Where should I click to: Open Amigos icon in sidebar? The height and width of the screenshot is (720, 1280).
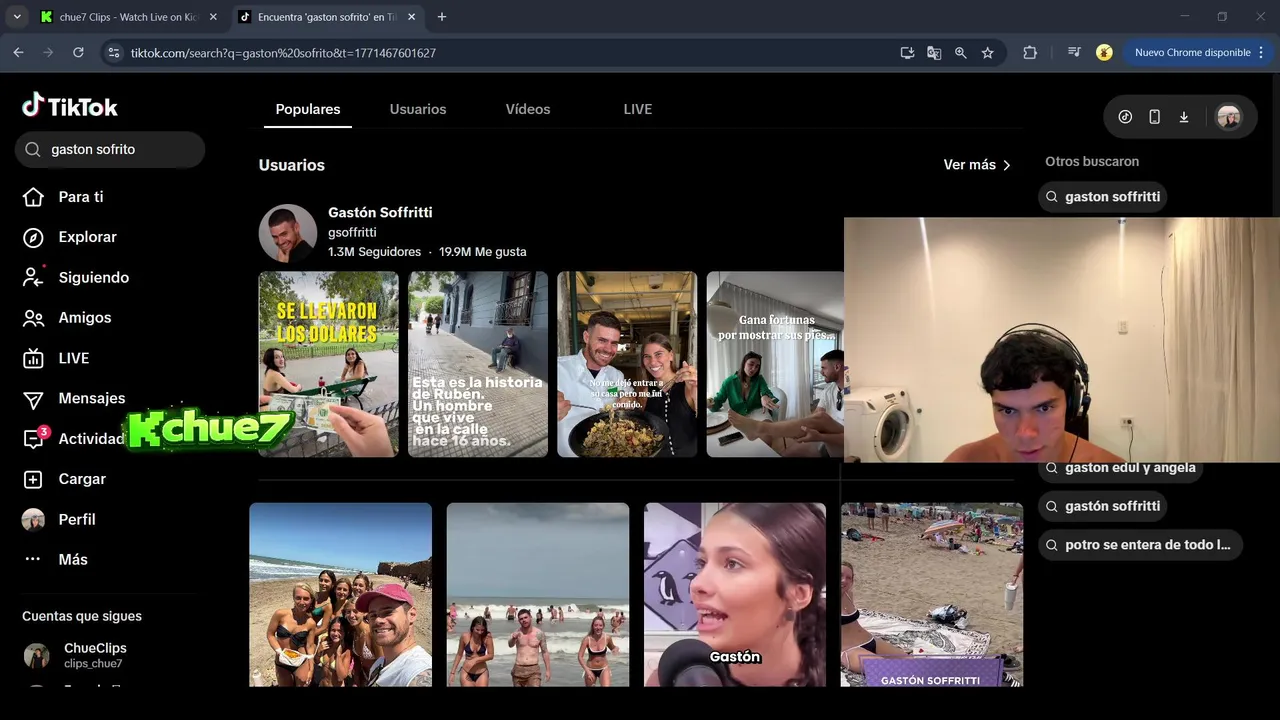(33, 318)
